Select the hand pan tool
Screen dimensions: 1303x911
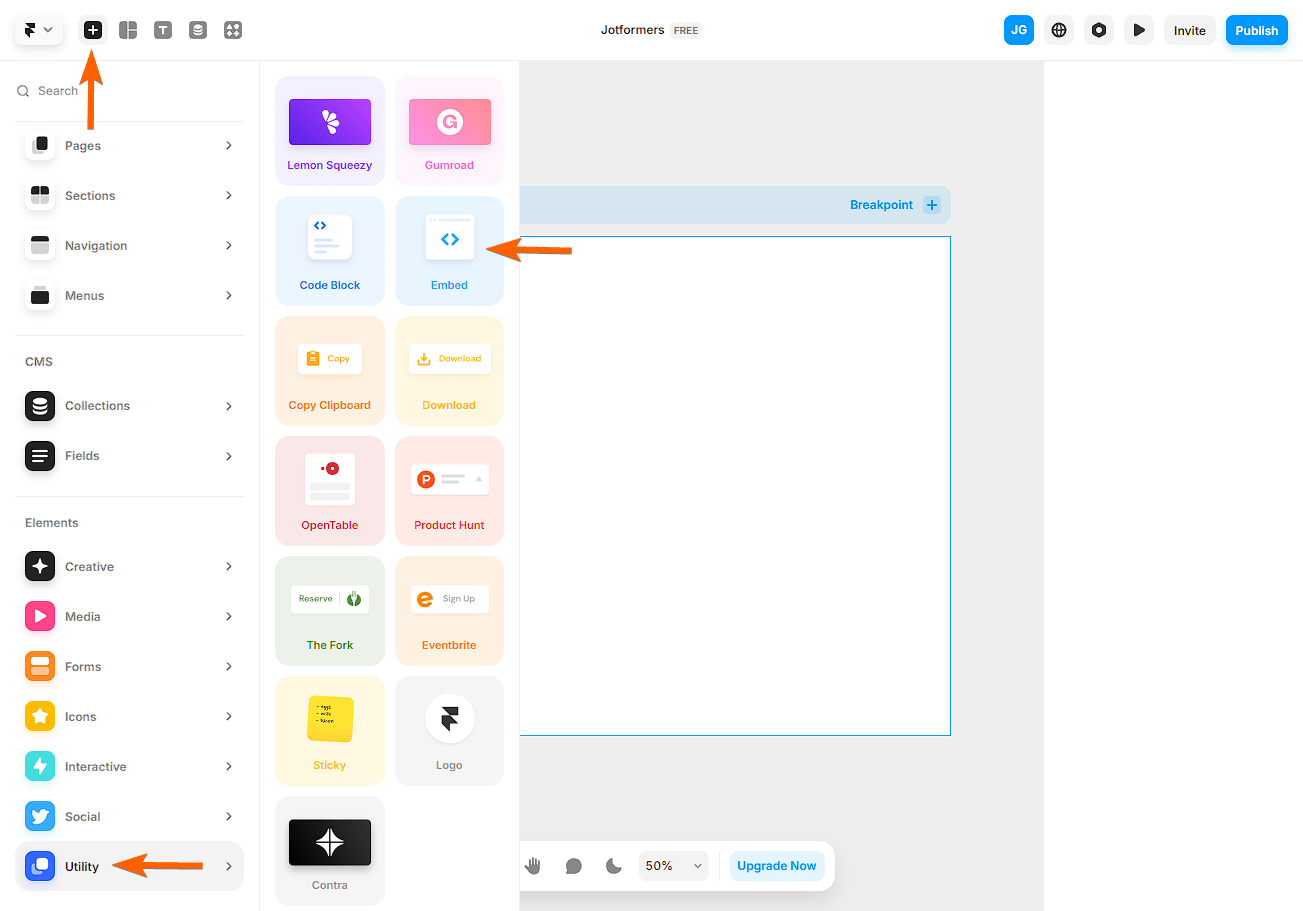pyautogui.click(x=533, y=866)
